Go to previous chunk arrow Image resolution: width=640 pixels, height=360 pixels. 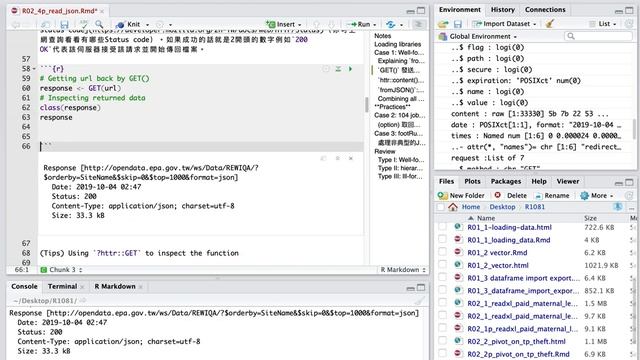pyautogui.click(x=316, y=24)
